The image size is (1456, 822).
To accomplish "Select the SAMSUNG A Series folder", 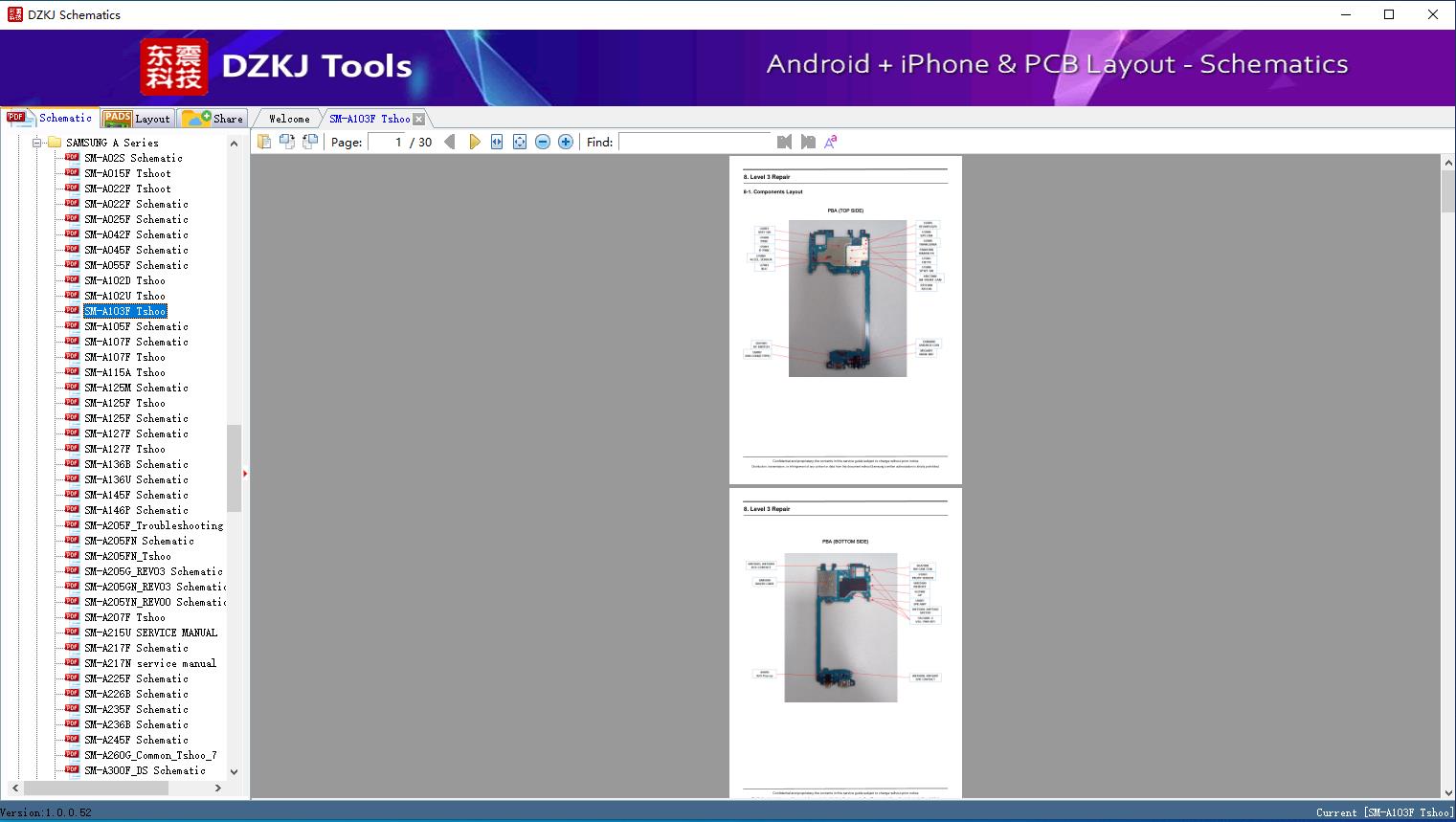I will (112, 143).
